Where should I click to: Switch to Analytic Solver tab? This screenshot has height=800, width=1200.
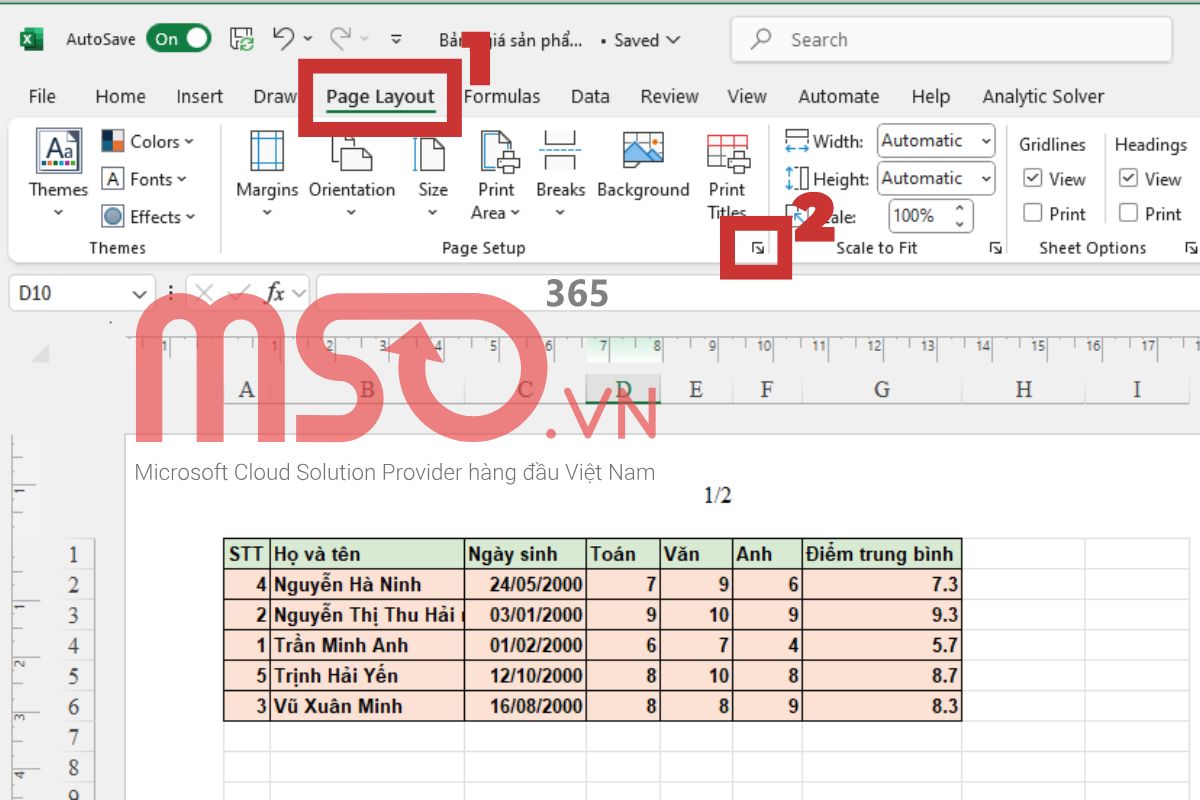(x=1043, y=97)
